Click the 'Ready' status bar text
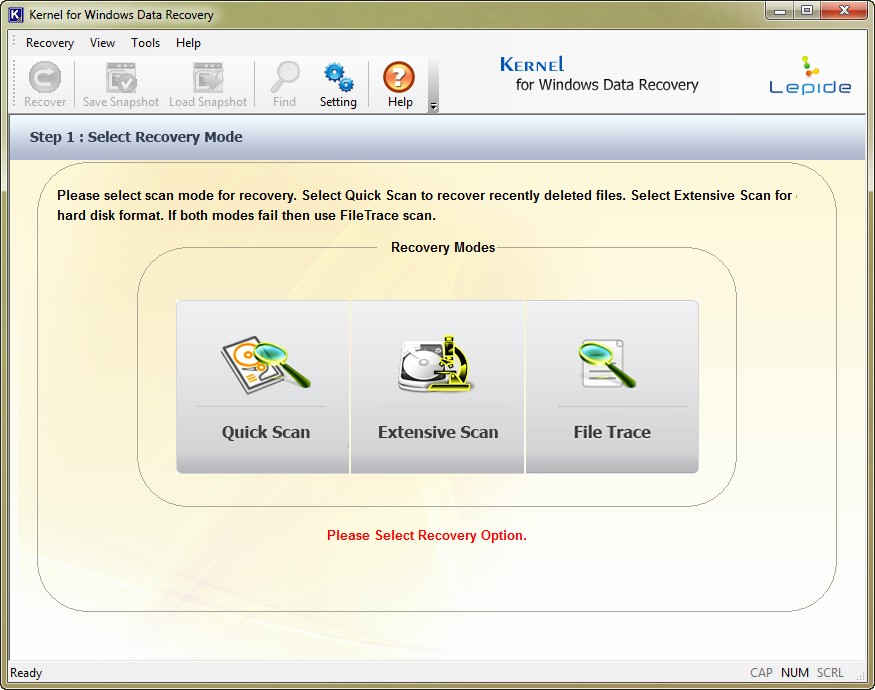Screen dimensions: 875x690 (x=26, y=673)
